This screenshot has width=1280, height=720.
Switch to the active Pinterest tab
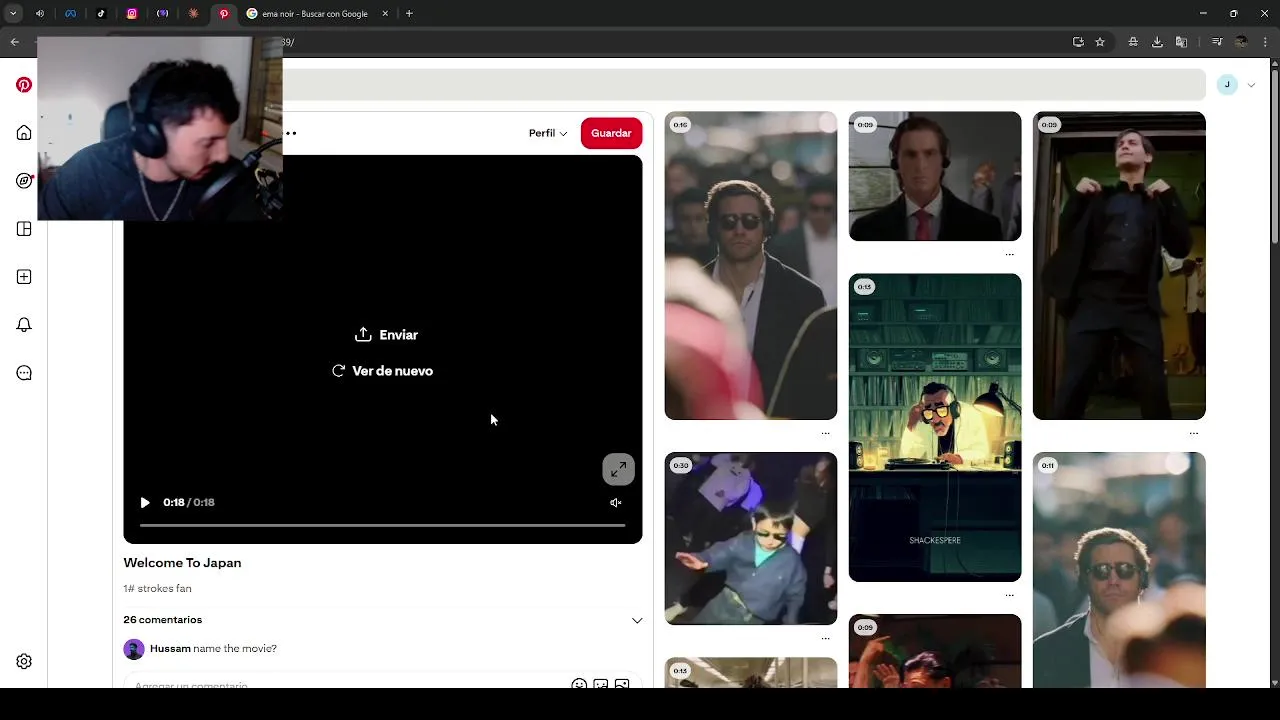(224, 14)
